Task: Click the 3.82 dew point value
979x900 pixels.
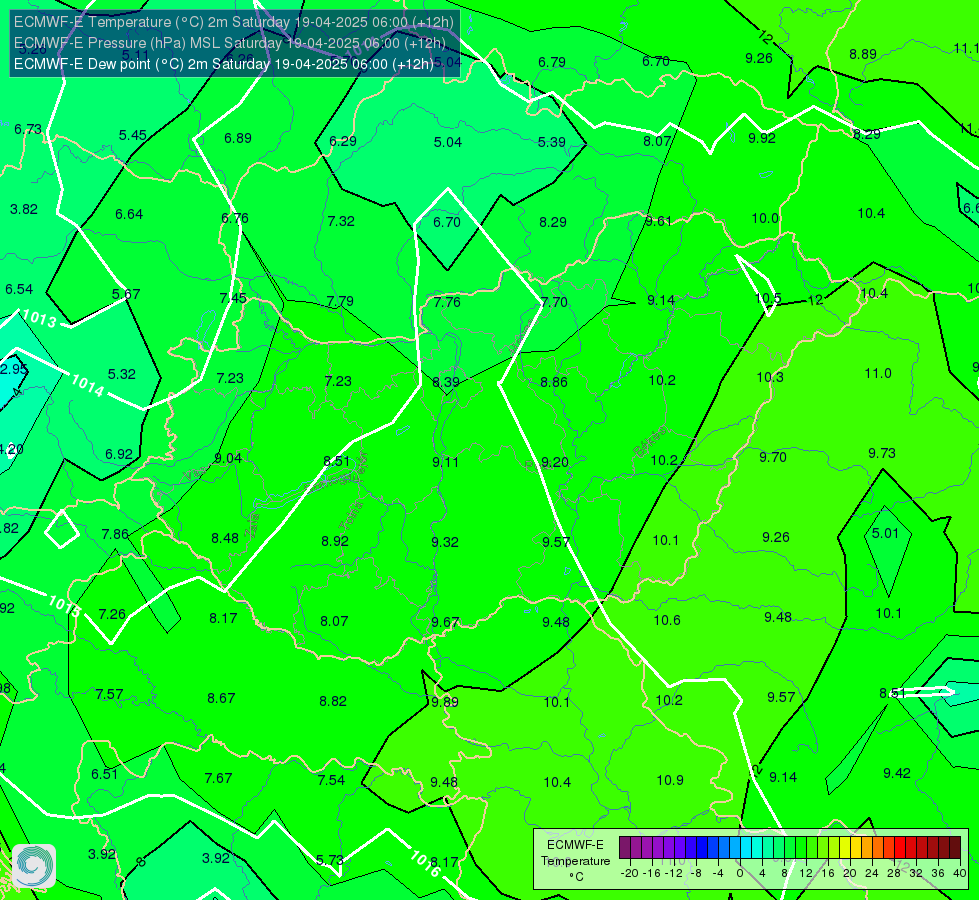Action: (24, 209)
